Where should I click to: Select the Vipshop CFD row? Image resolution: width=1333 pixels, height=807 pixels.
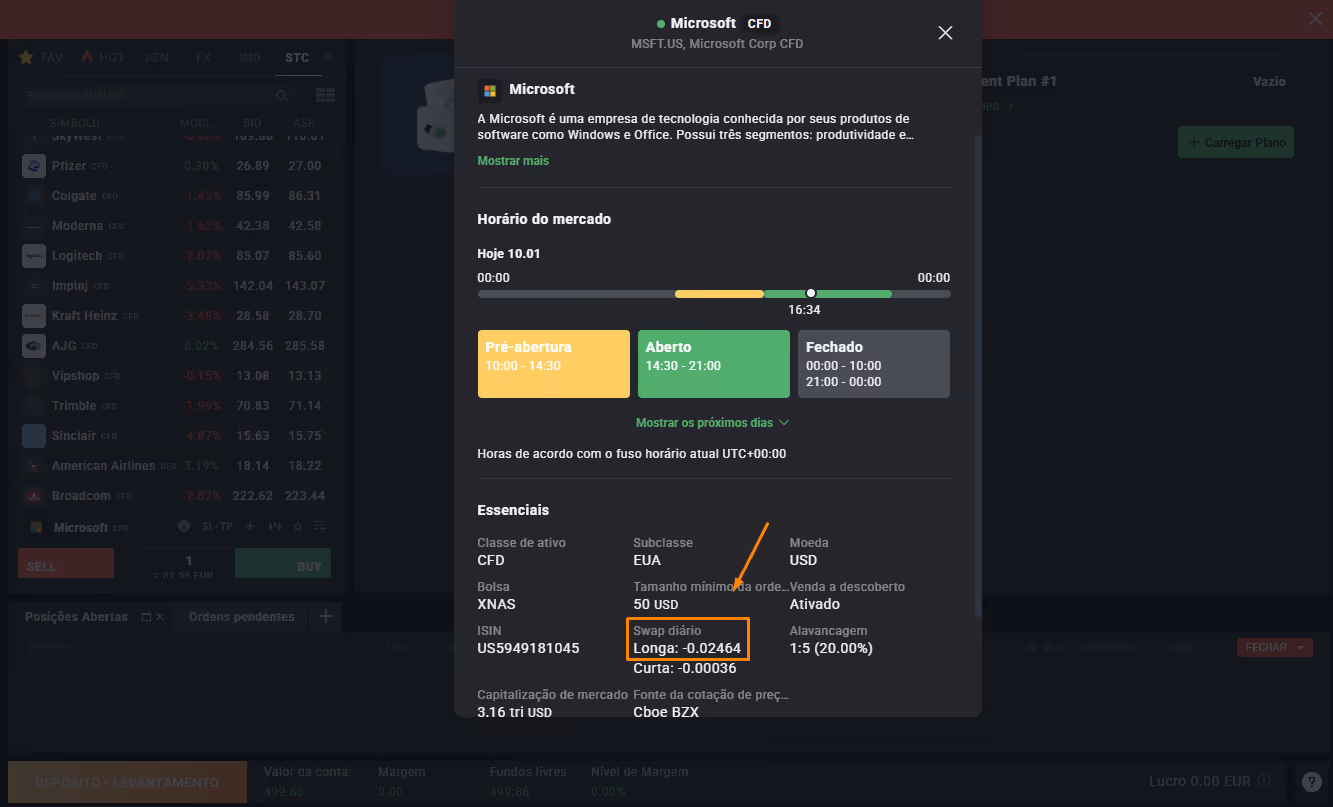click(x=175, y=376)
